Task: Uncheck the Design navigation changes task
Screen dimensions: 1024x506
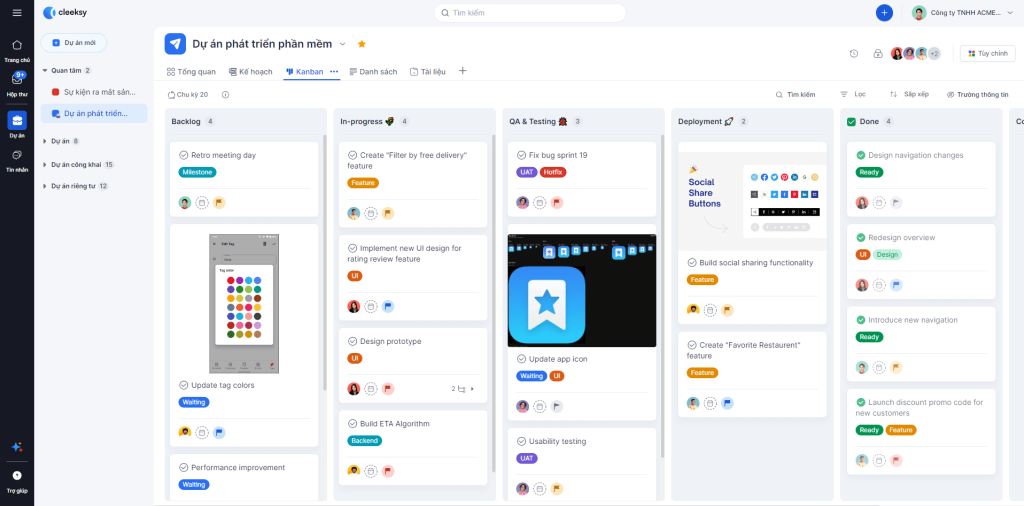Action: [x=860, y=155]
